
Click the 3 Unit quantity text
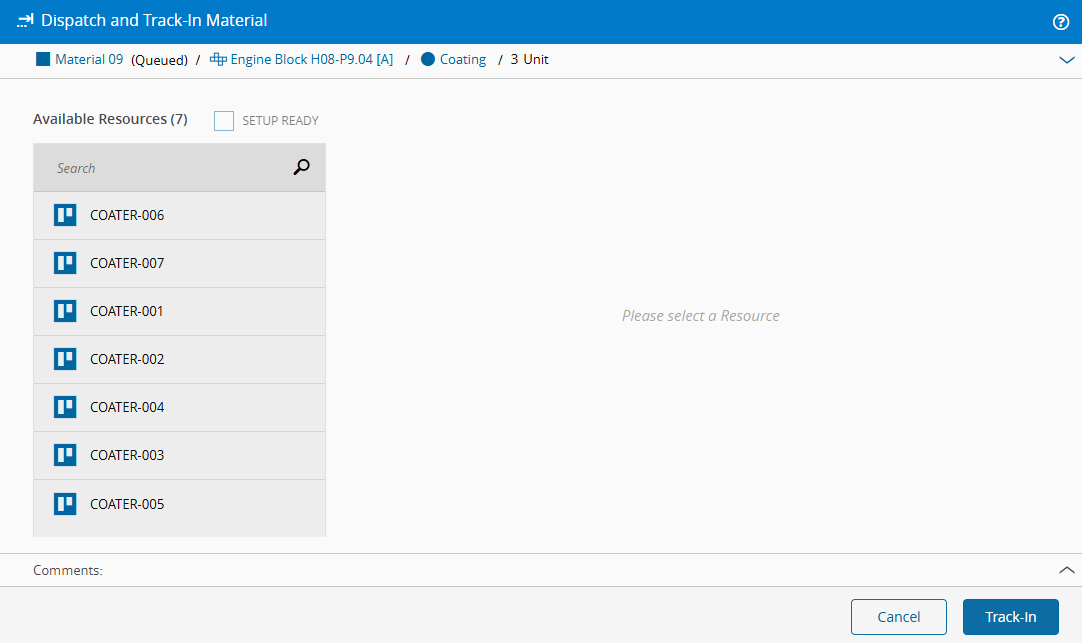click(x=529, y=59)
